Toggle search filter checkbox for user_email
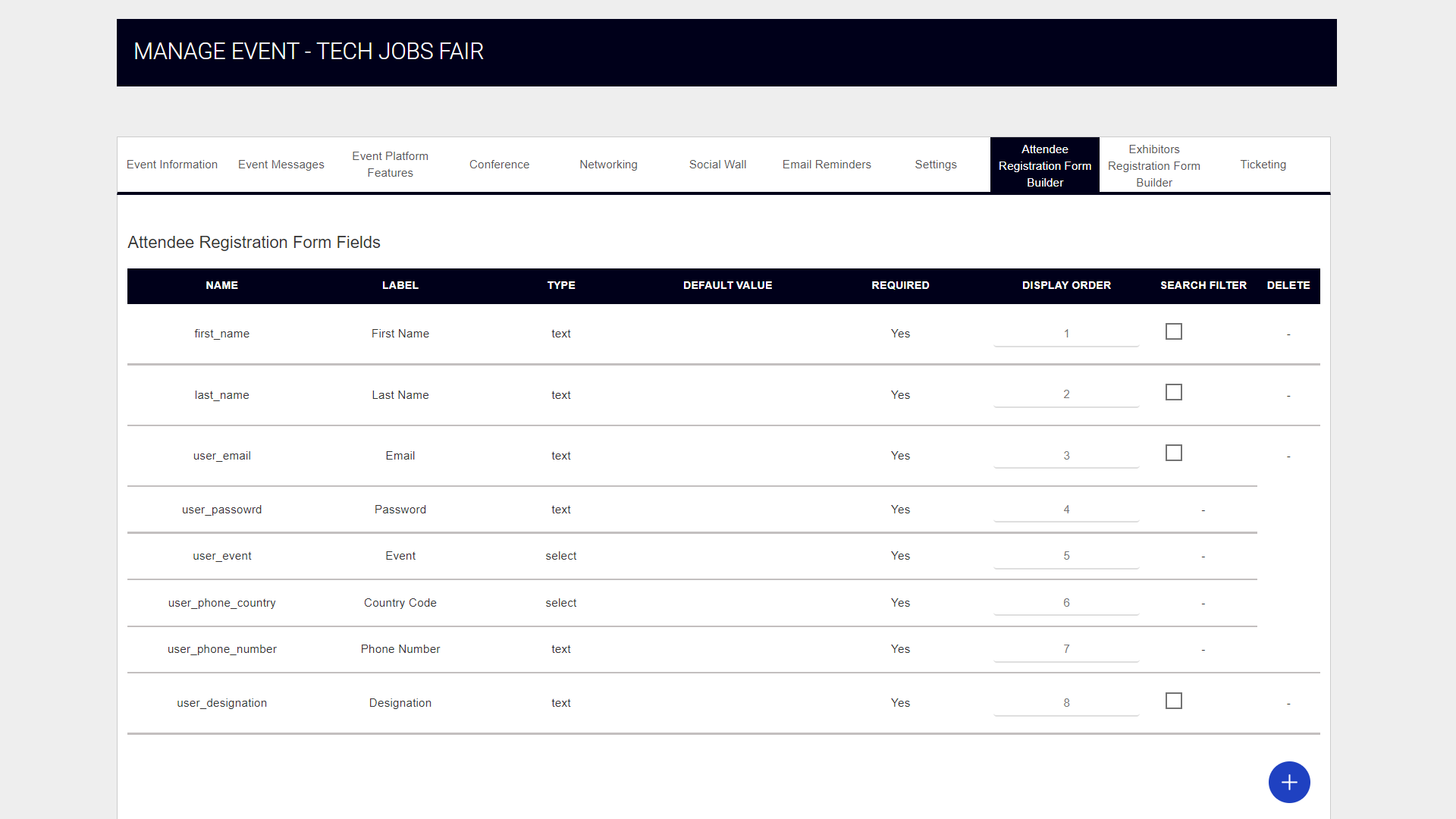This screenshot has height=819, width=1456. (x=1174, y=453)
